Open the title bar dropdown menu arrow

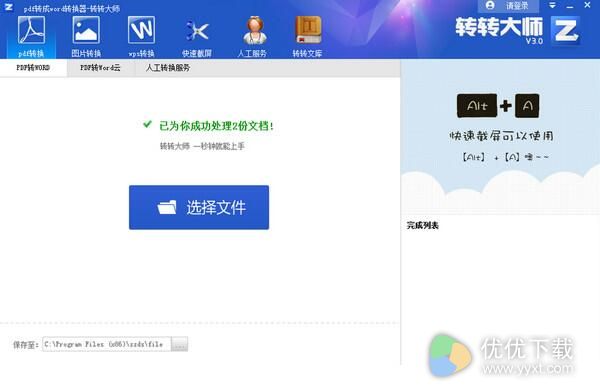point(552,5)
